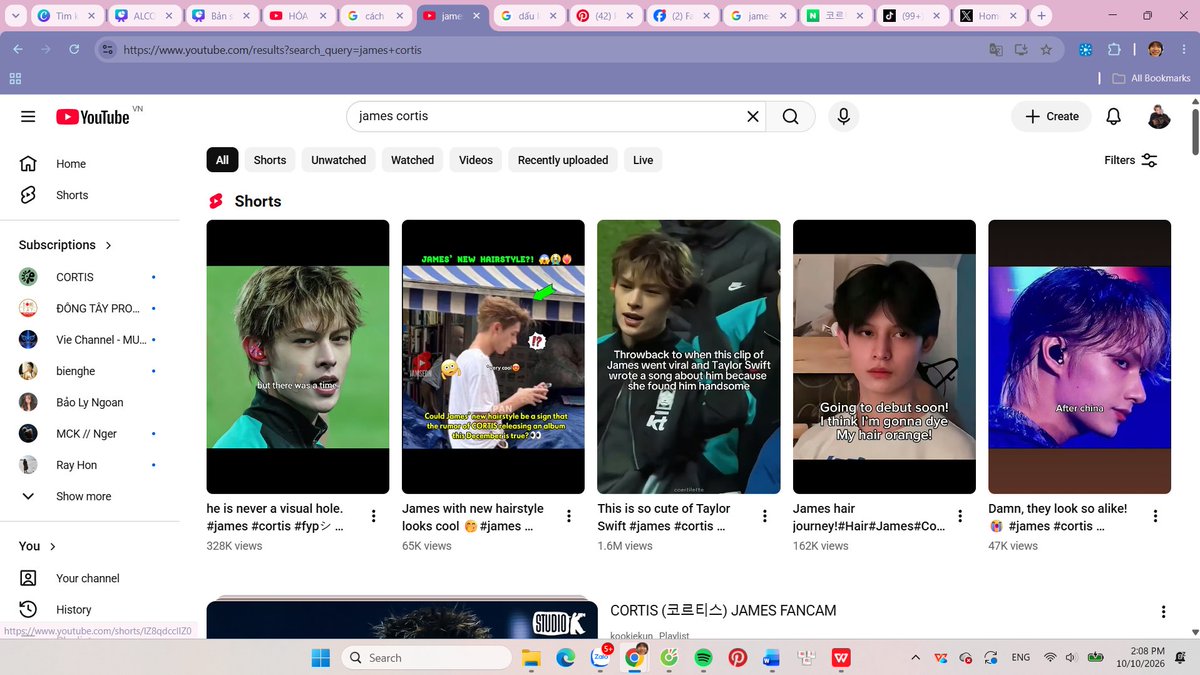Go back in Chrome
Image resolution: width=1200 pixels, height=675 pixels.
tap(18, 49)
